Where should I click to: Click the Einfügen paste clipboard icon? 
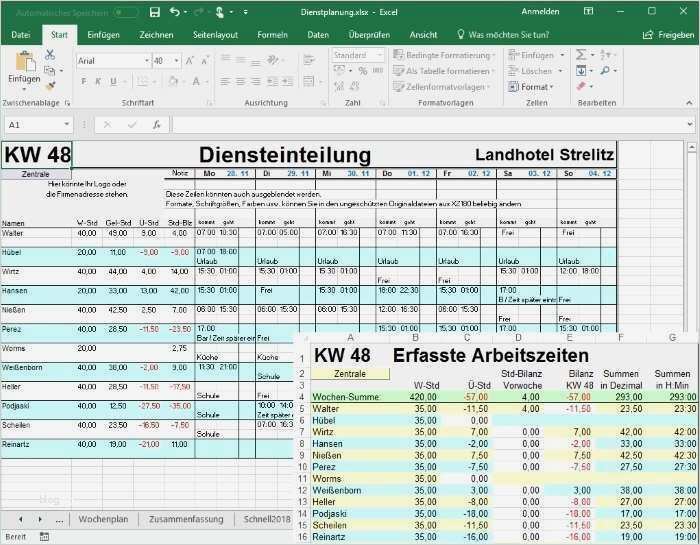(25, 62)
